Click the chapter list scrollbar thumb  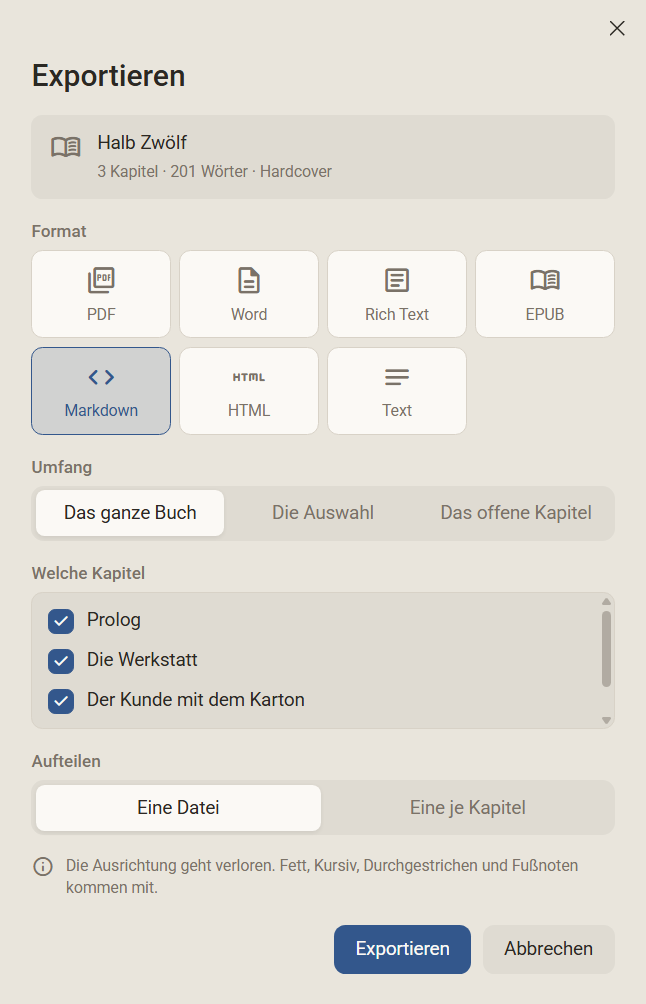[x=606, y=649]
